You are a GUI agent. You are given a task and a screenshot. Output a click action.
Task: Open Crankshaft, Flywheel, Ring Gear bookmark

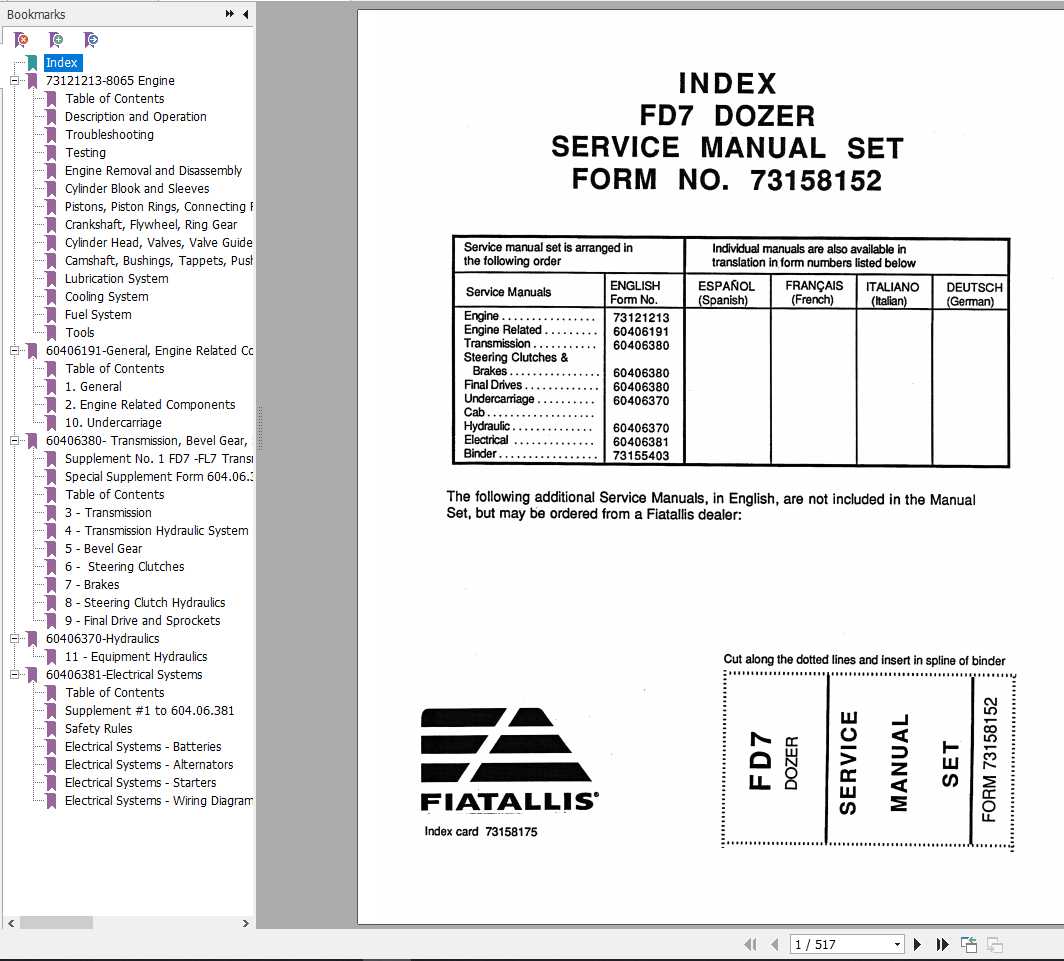(x=151, y=225)
